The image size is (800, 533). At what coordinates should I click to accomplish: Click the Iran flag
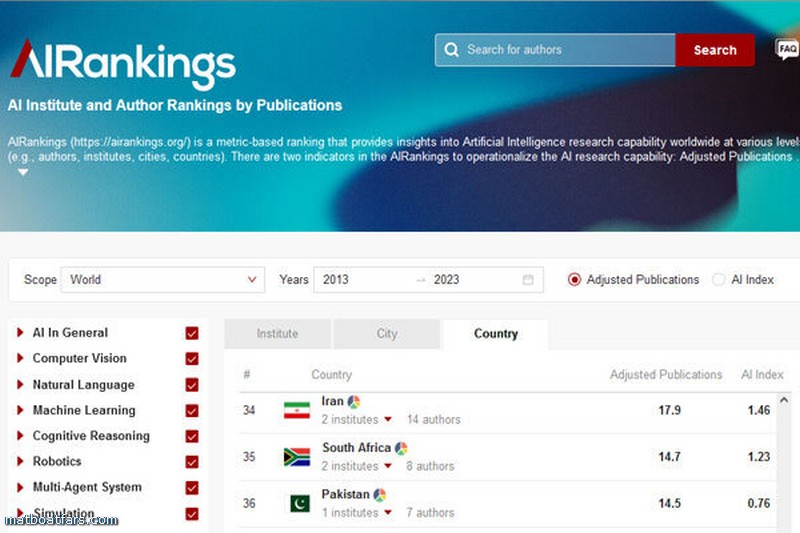tap(297, 410)
